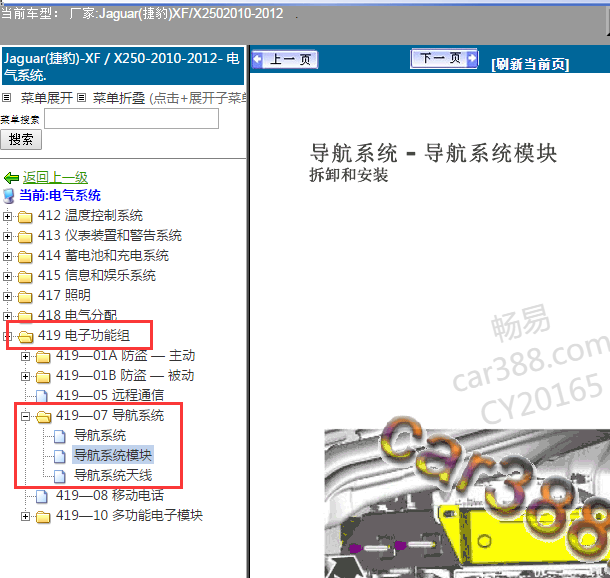This screenshot has width=610, height=578.
Task: Click document icon for 419—08 移动电话
Action: [42, 496]
